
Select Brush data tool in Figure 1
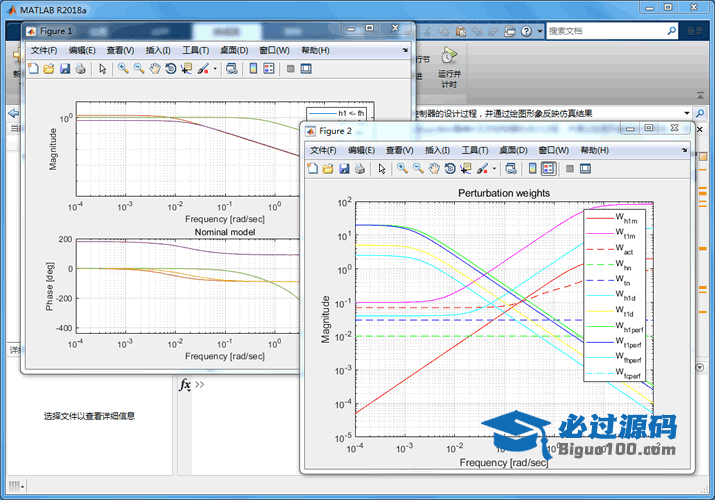click(x=203, y=69)
